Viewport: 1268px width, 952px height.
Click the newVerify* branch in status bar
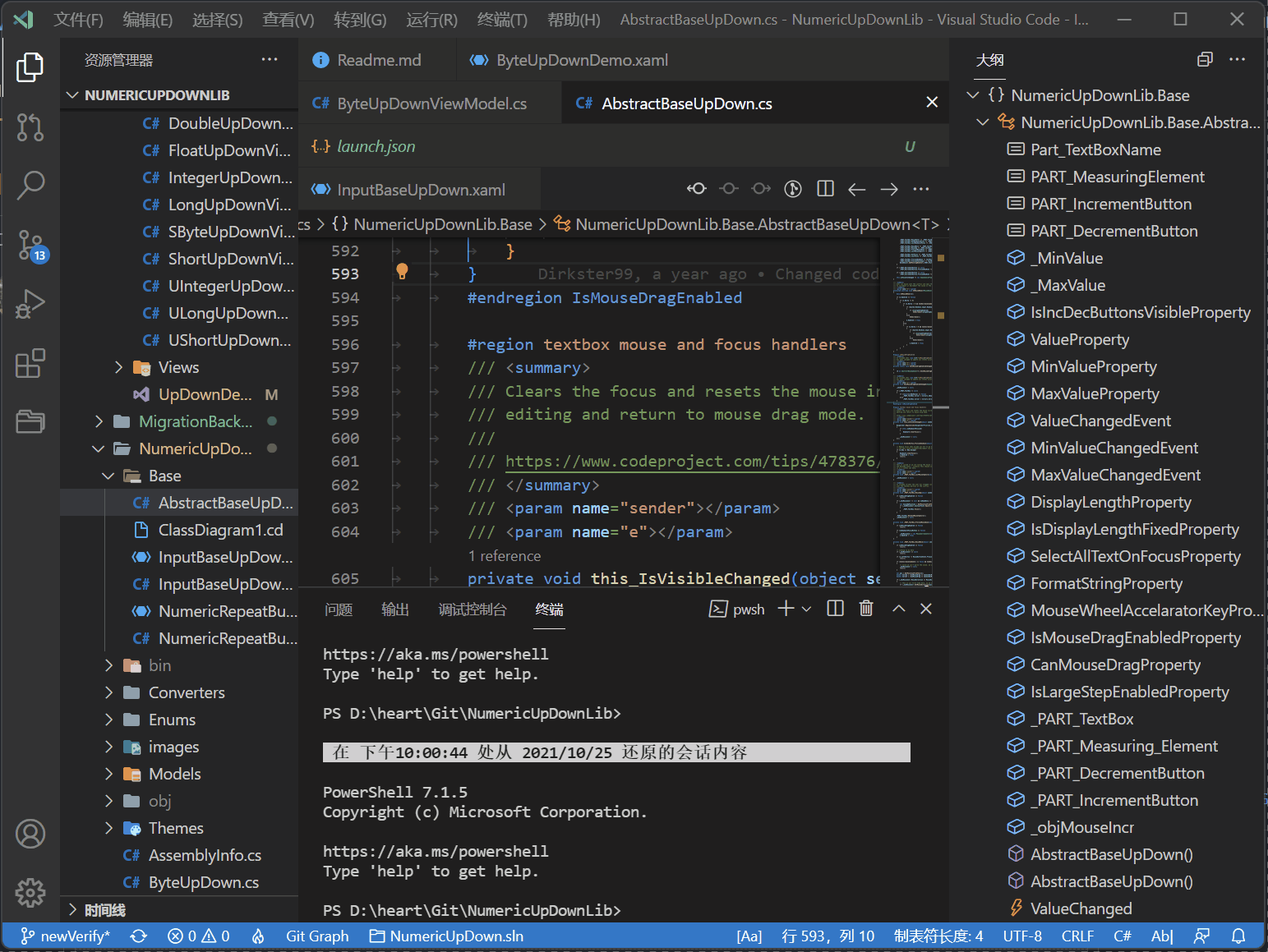point(65,936)
